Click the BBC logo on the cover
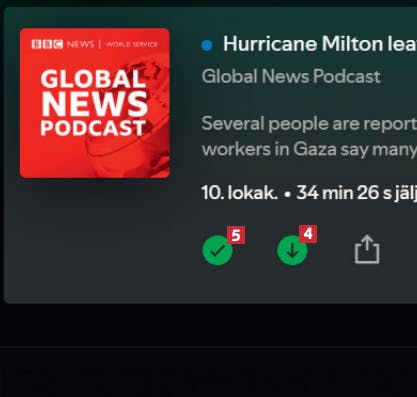Viewport: 417px width, 397px height. click(47, 44)
